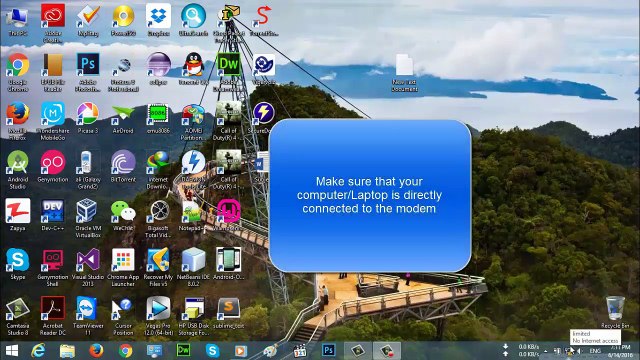This screenshot has height=360, width=640.
Task: Launch Adobe Dreamweaver desktop shortcut
Action: point(229,72)
